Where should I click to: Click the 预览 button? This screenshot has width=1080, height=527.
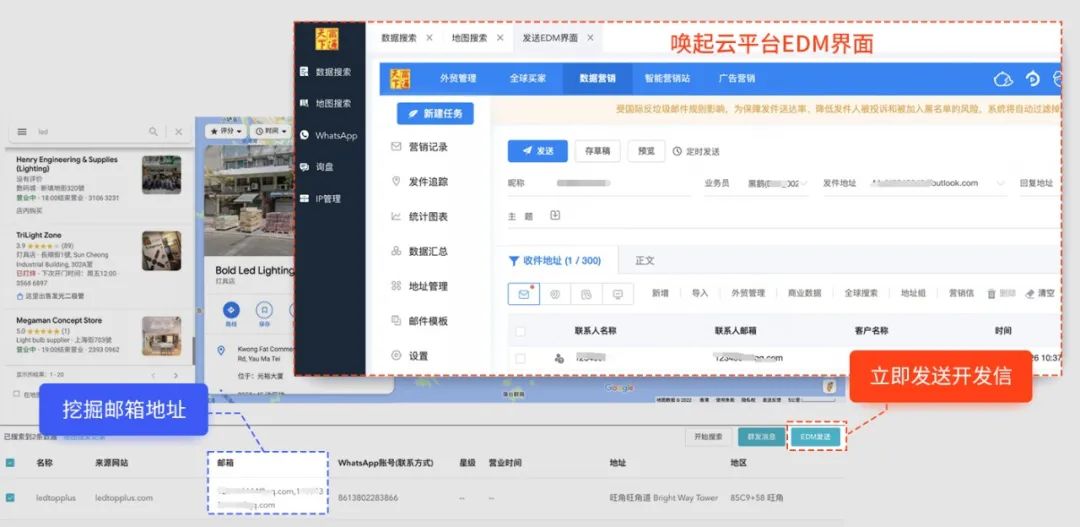click(x=646, y=151)
